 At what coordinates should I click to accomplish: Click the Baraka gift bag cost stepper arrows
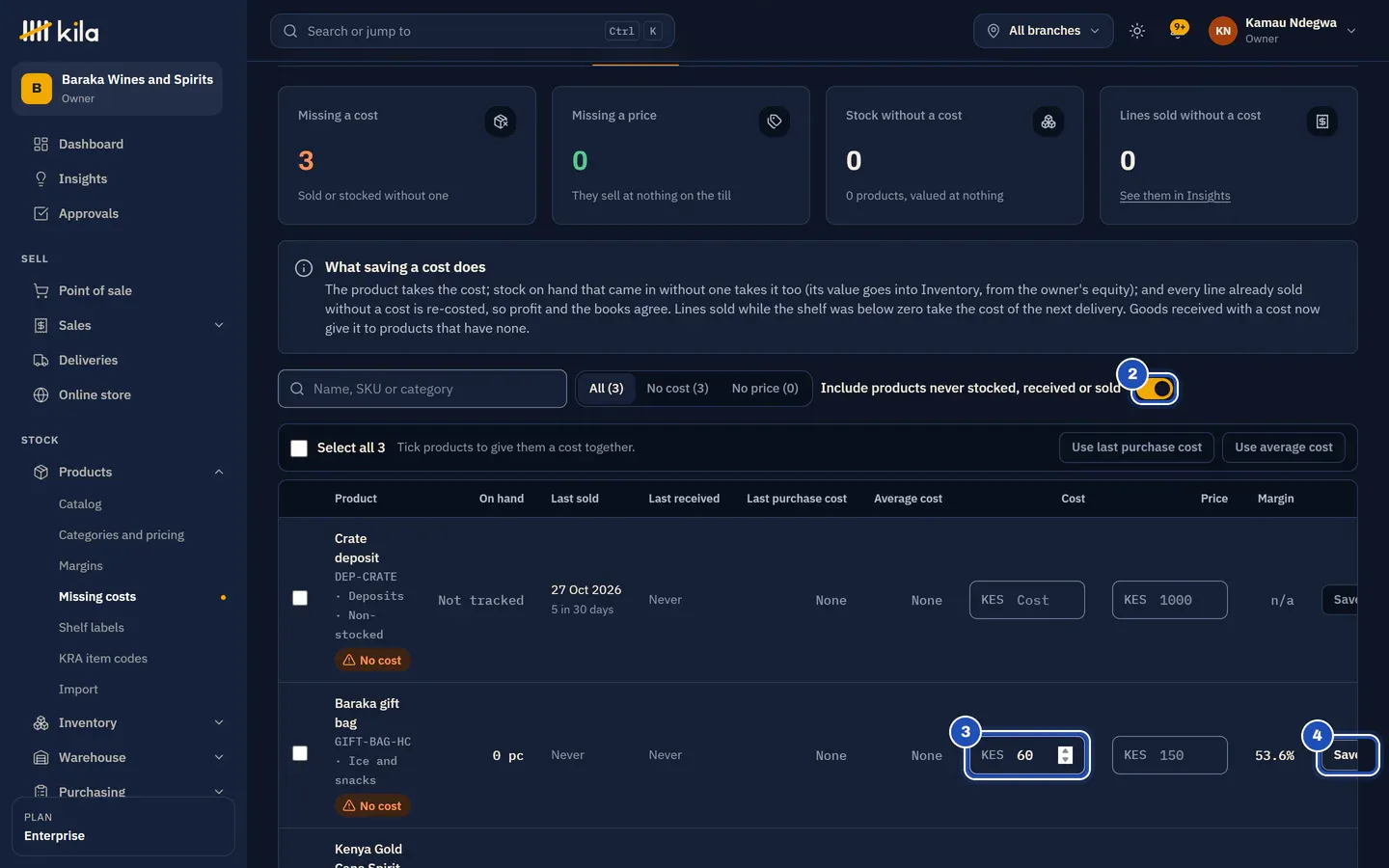(1065, 755)
